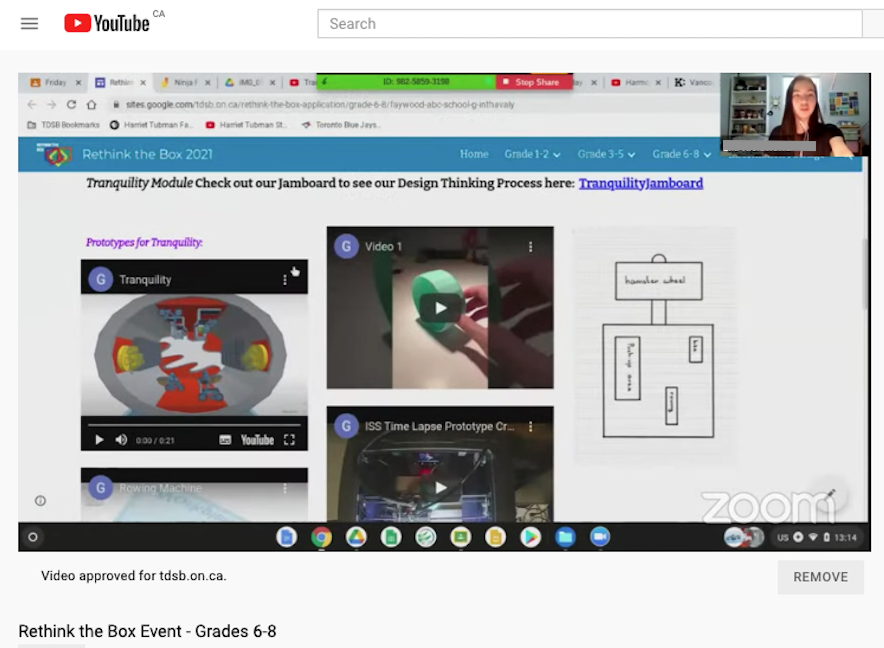Click browser forward arrow
Viewport: 884px width, 648px height.
tap(51, 104)
